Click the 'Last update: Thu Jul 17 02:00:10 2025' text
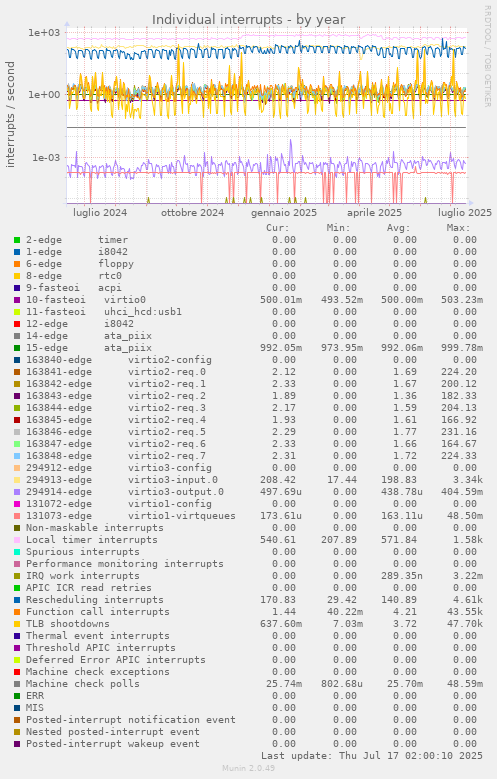 372,756
